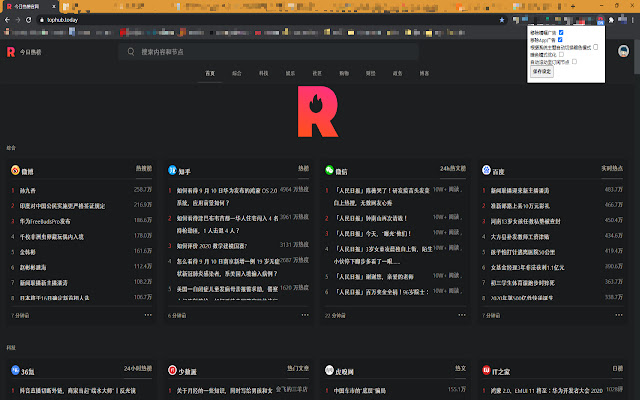Enable auto-scroll to subscribed nodes checkbox
Image resolution: width=640 pixels, height=400 pixels.
[x=574, y=62]
